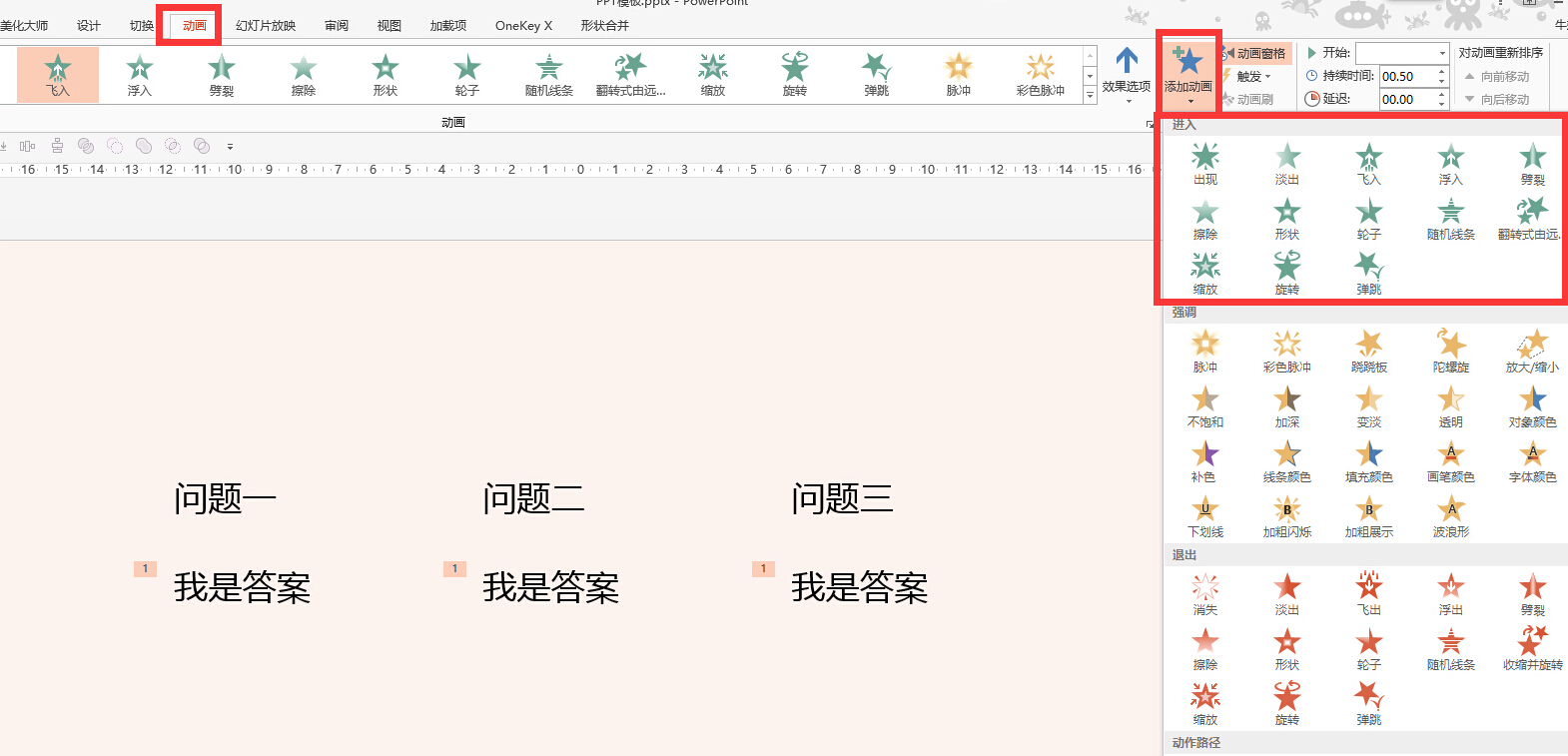Image resolution: width=1568 pixels, height=756 pixels.
Task: Decrease 延迟 delay with down arrow
Action: 1441,103
